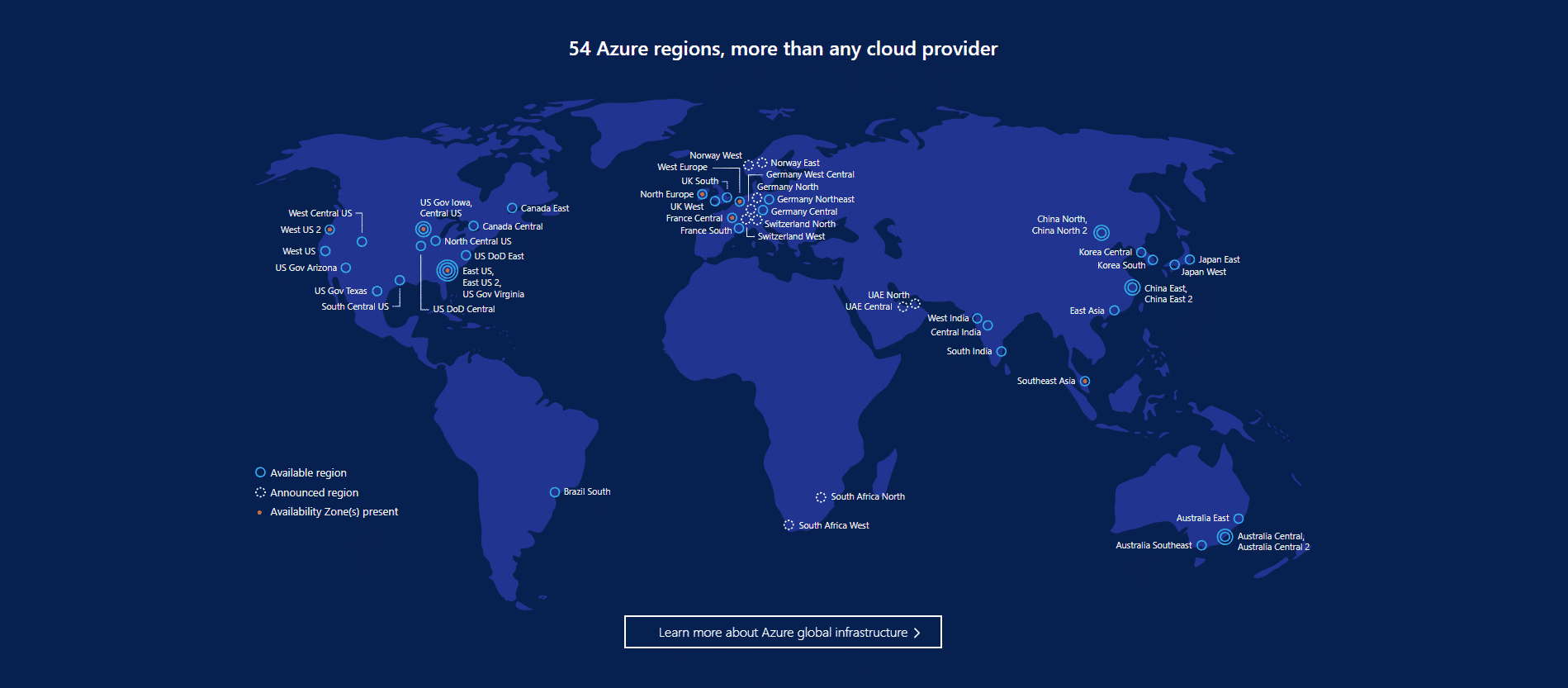Click the 'Available region' legend text
1568x688 pixels.
coord(309,472)
